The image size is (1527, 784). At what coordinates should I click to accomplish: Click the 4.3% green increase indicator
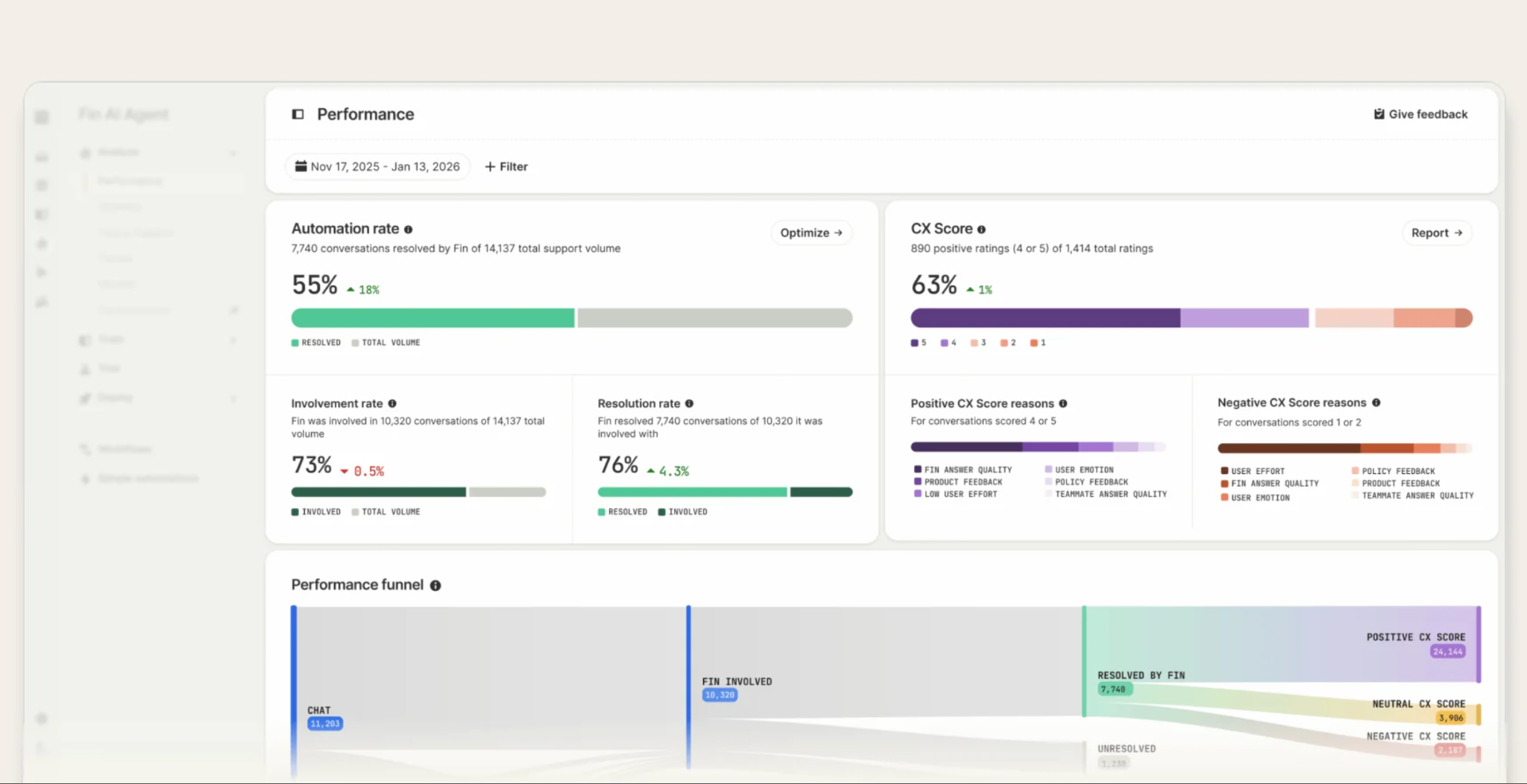click(668, 472)
